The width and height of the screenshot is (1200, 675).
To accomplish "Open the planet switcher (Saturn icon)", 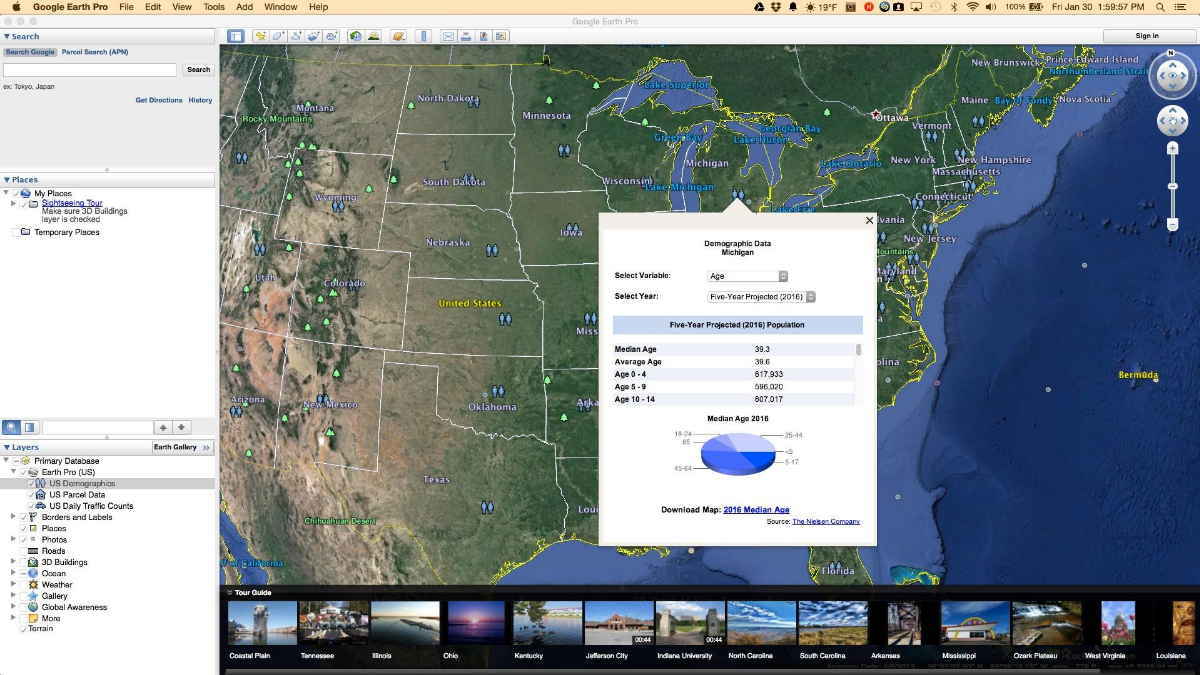I will pos(399,36).
